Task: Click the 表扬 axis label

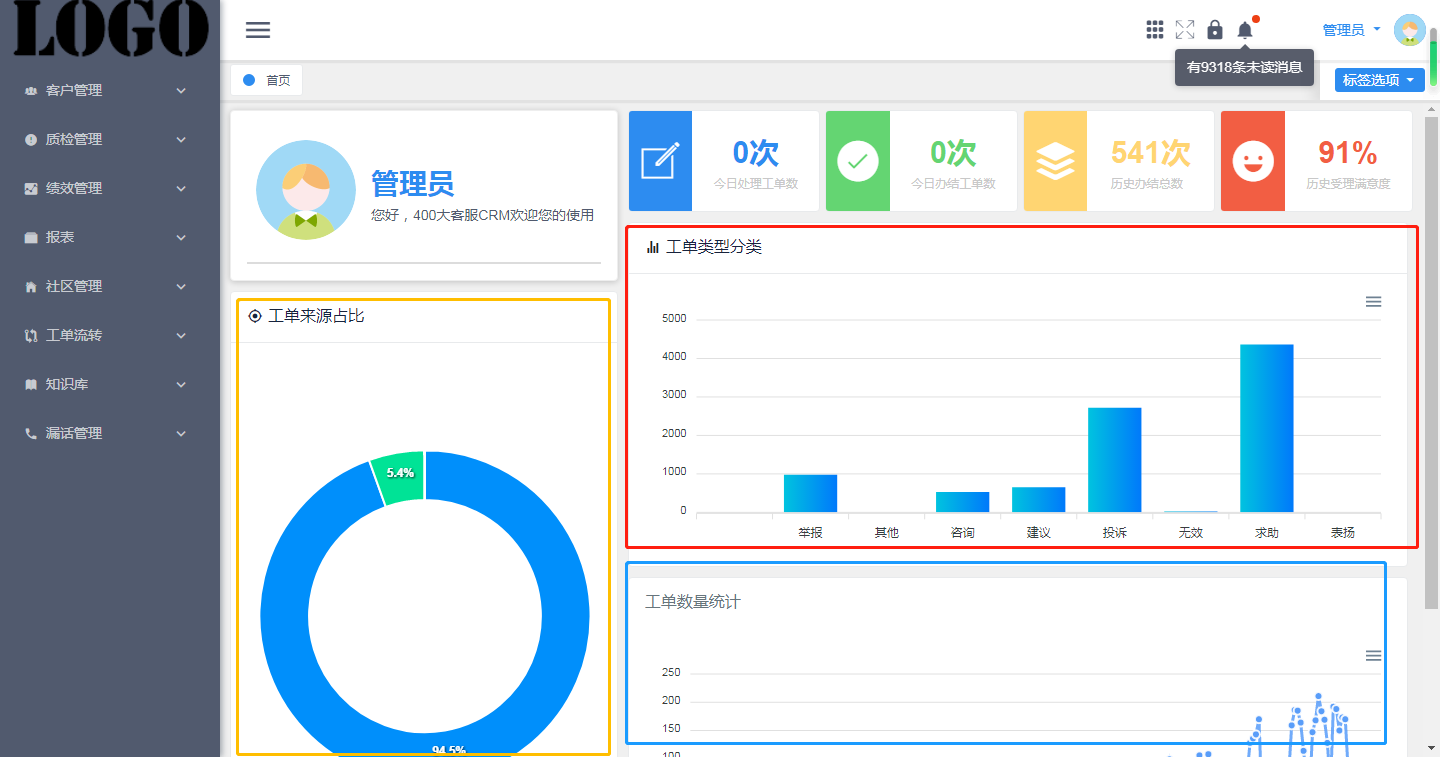Action: [x=1343, y=533]
